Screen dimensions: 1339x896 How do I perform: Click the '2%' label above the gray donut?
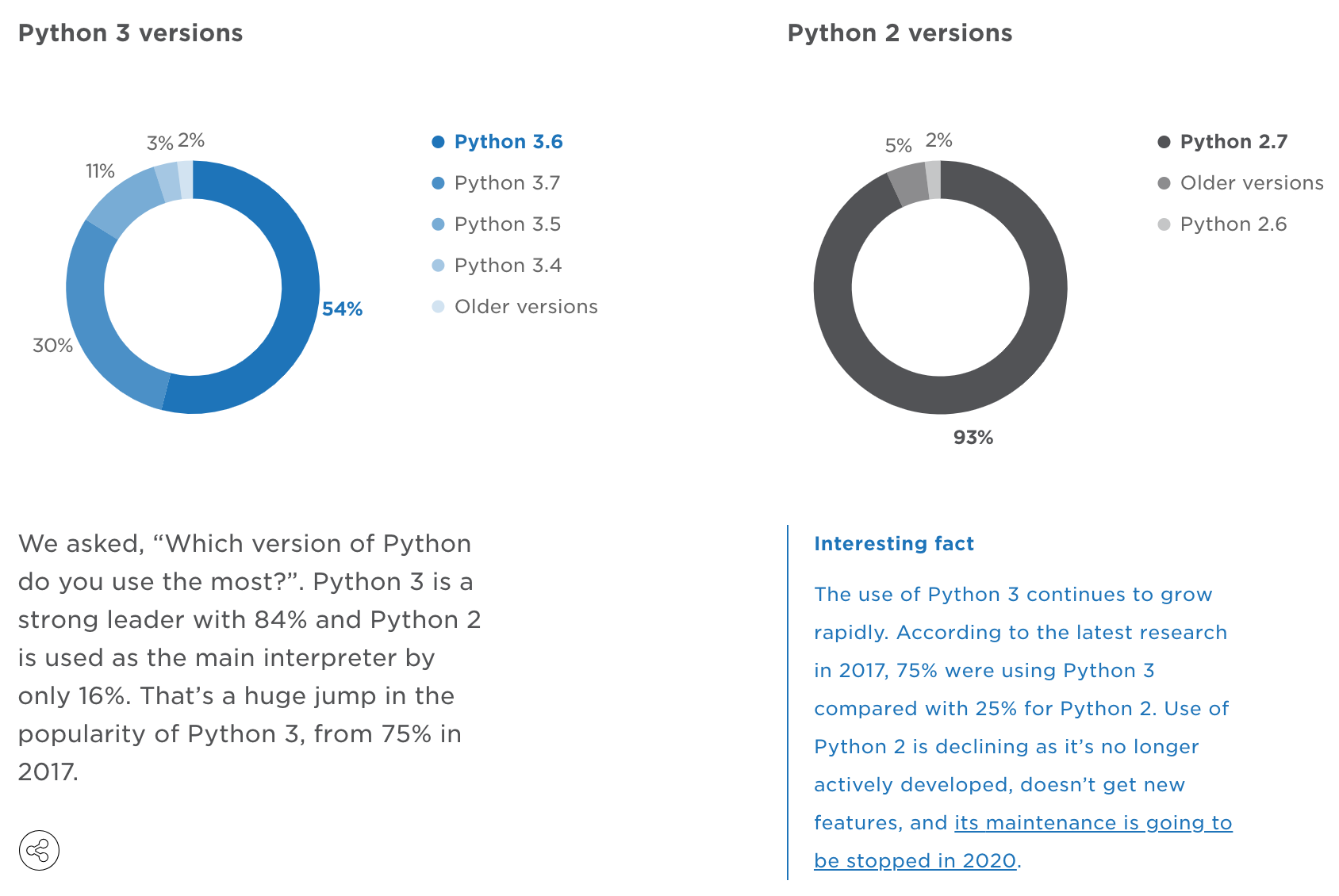pos(939,140)
